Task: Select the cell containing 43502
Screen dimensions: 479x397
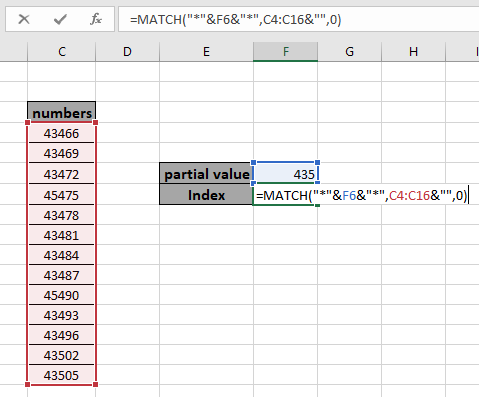Action: [62, 355]
